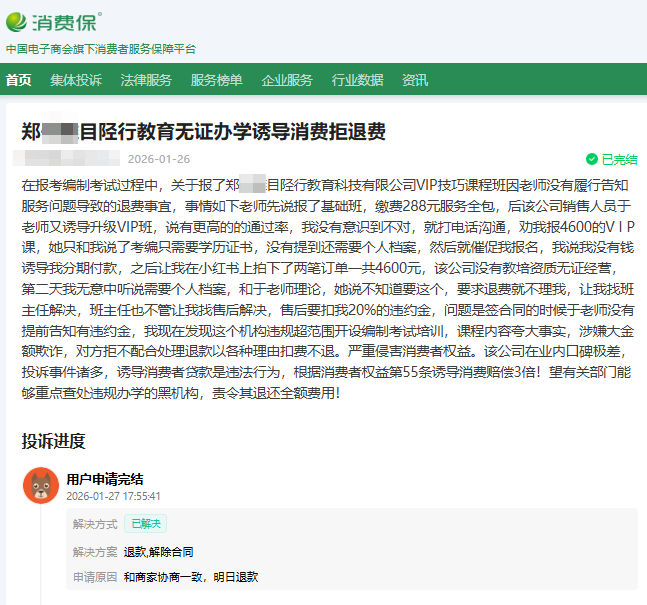Click the 2026-01-27 17:55:41 timestamp
This screenshot has height=605, width=647.
(114, 496)
